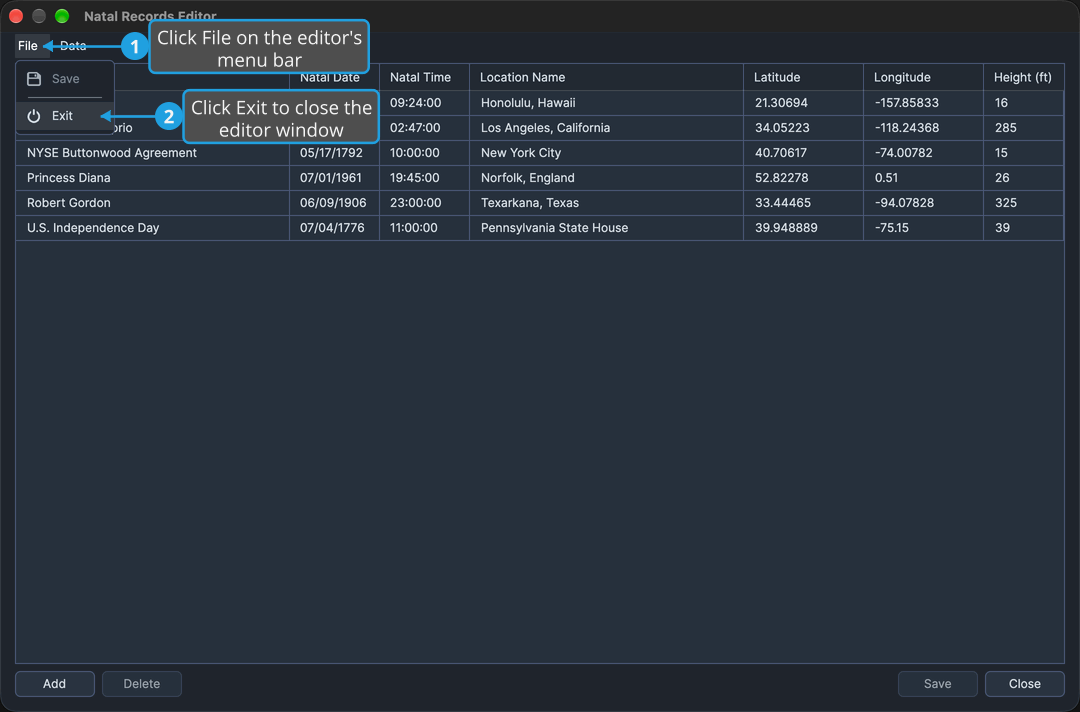Click latitude value 34.05223
The image size is (1080, 712).
(x=803, y=127)
